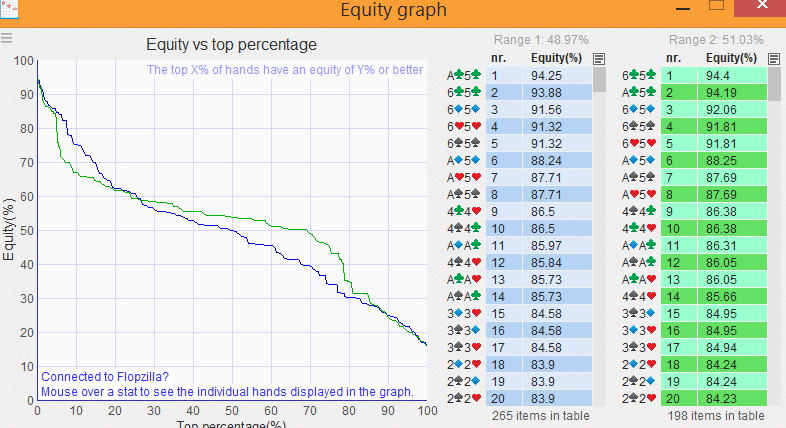Click Range 1 table scrollbar thumb
786x428 pixels.
coord(599,80)
